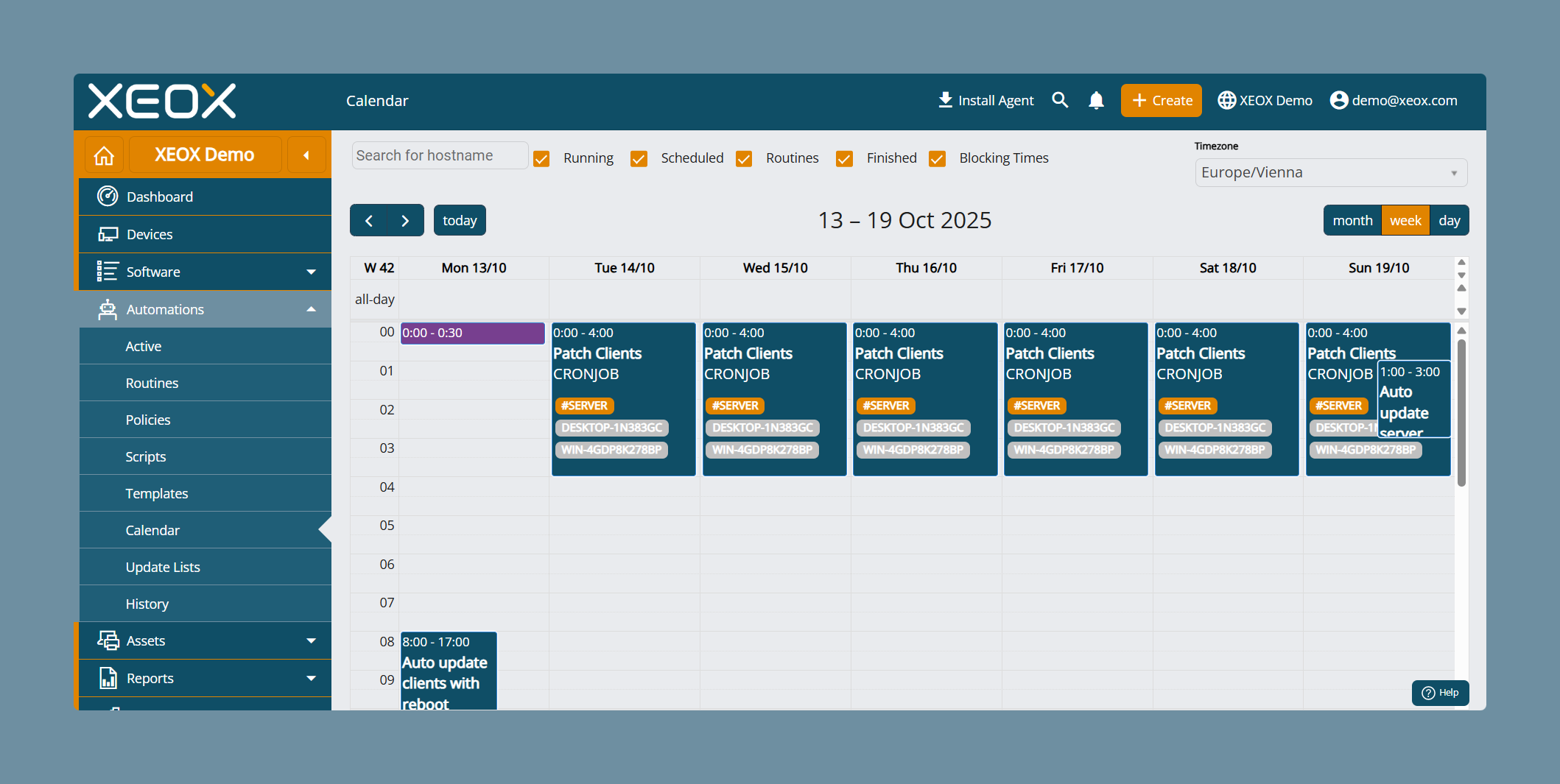Open Dashboard via gauge icon
The height and width of the screenshot is (784, 1560).
pos(108,197)
